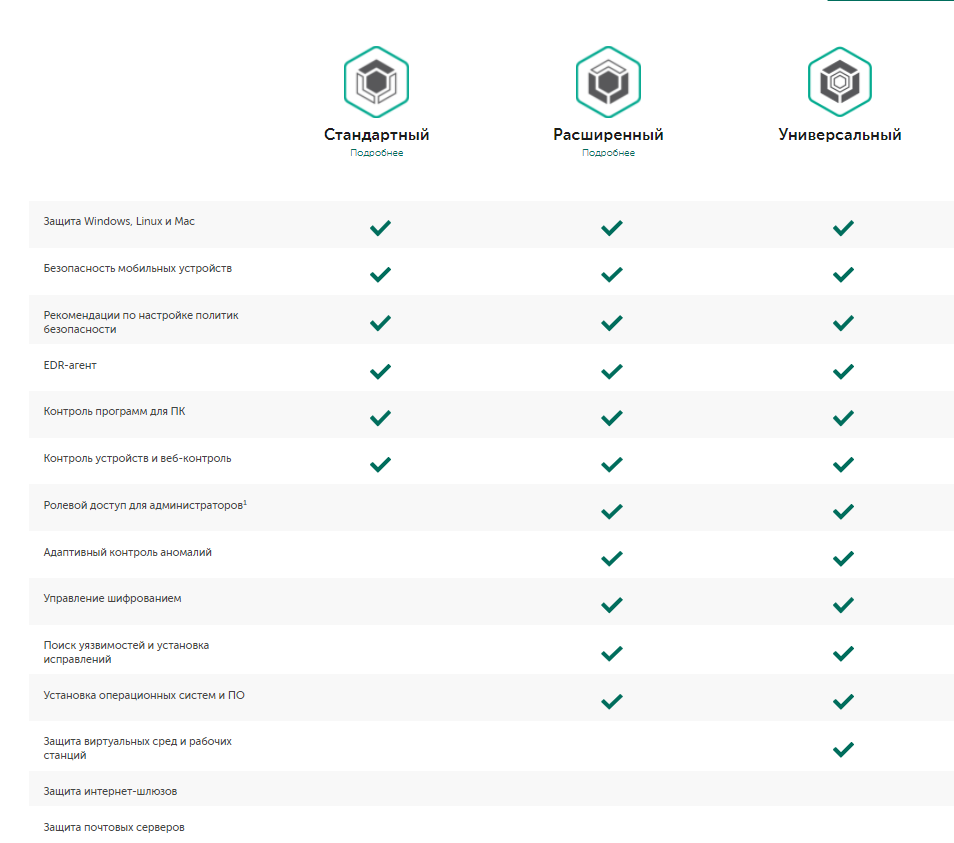
Task: Click the Ролевой доступ для администраторов label
Action: [145, 505]
